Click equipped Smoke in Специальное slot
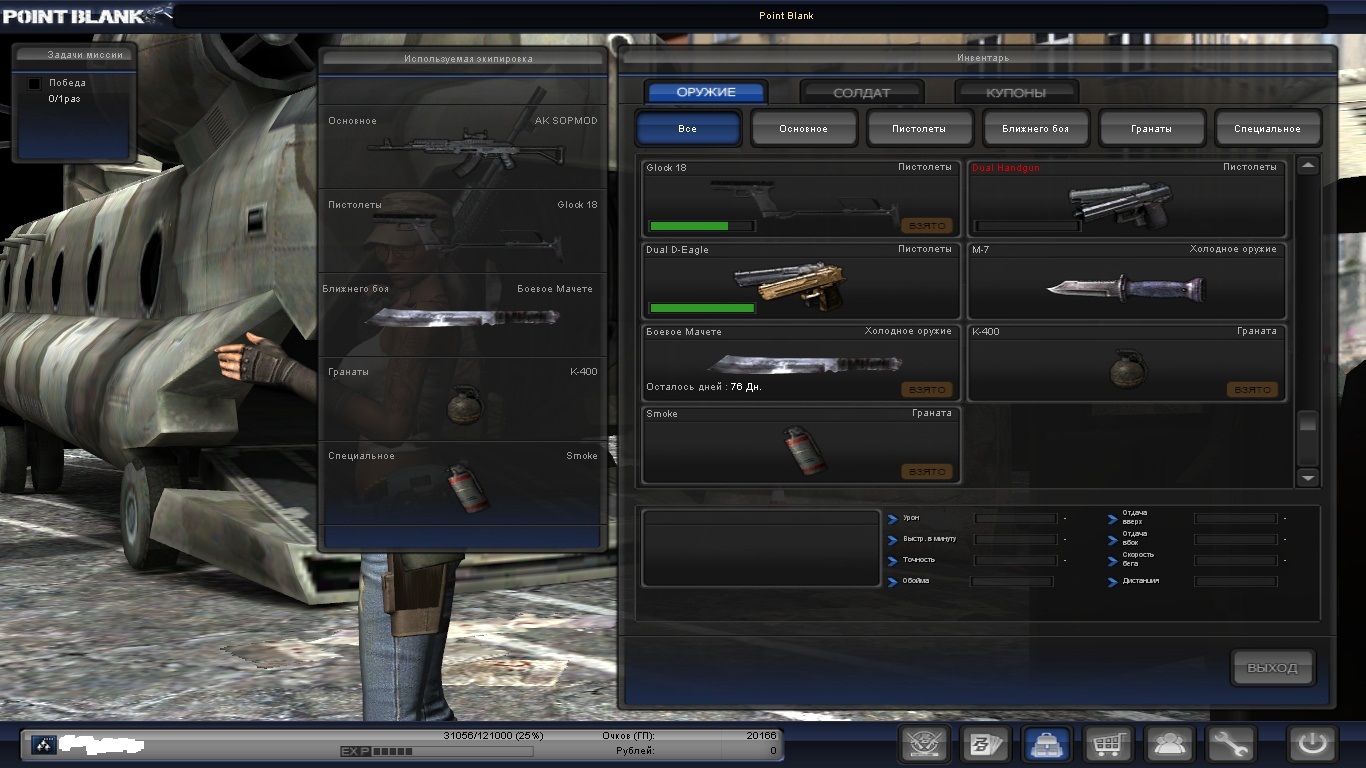The image size is (1366, 768). [x=467, y=486]
